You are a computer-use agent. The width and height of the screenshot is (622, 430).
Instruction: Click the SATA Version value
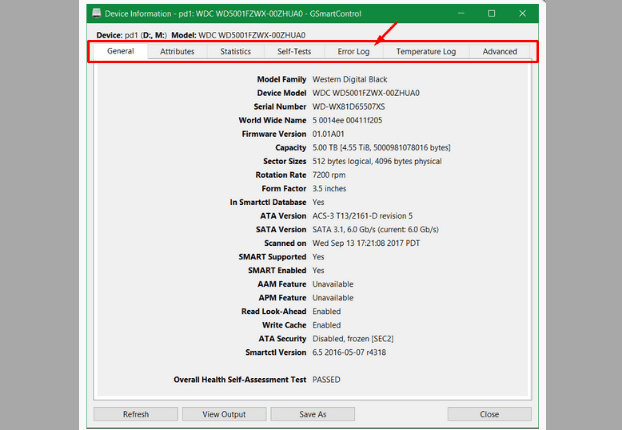point(376,229)
